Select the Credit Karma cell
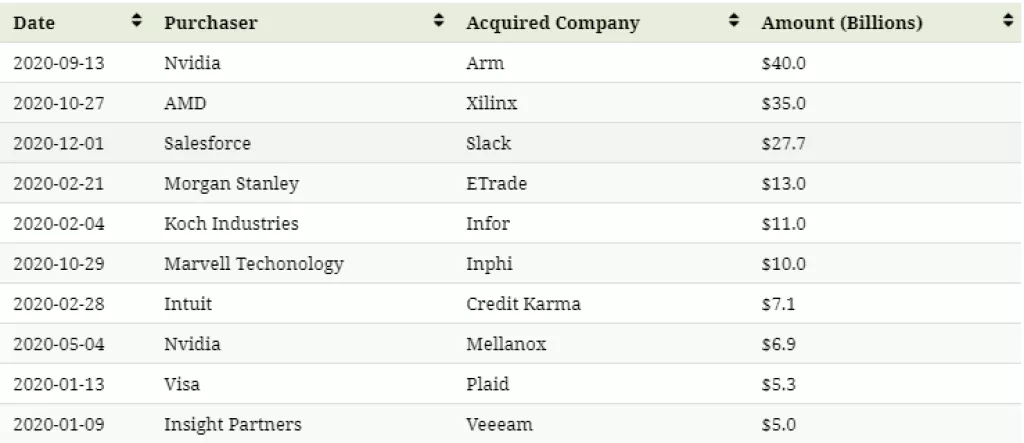The image size is (1024, 443). coord(523,303)
